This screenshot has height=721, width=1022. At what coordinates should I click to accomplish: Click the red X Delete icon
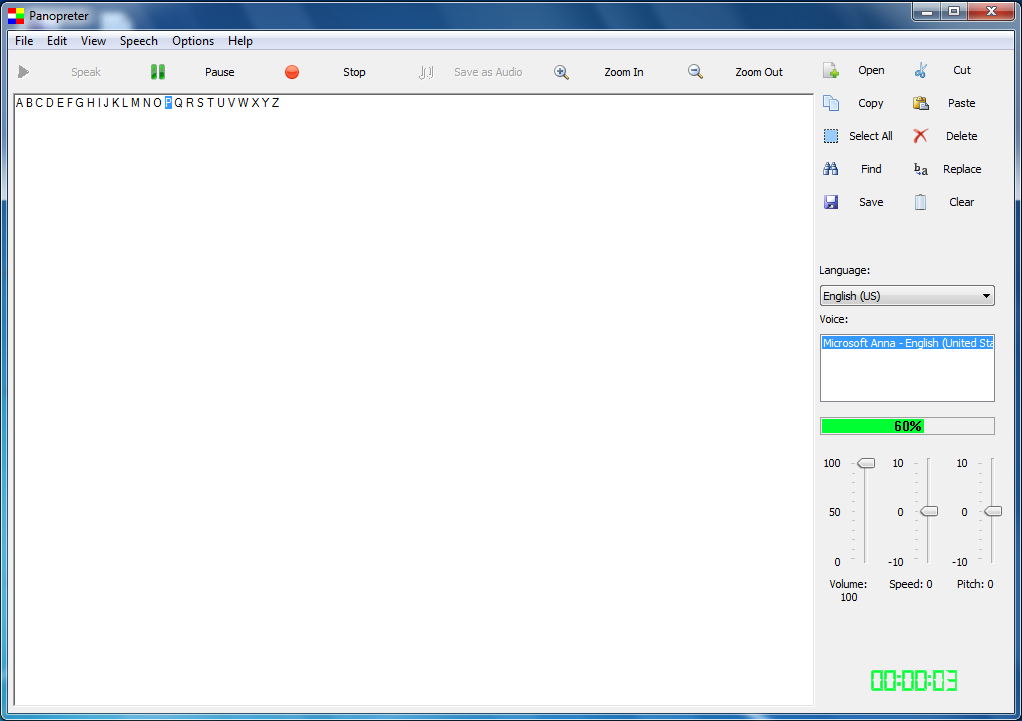click(921, 136)
